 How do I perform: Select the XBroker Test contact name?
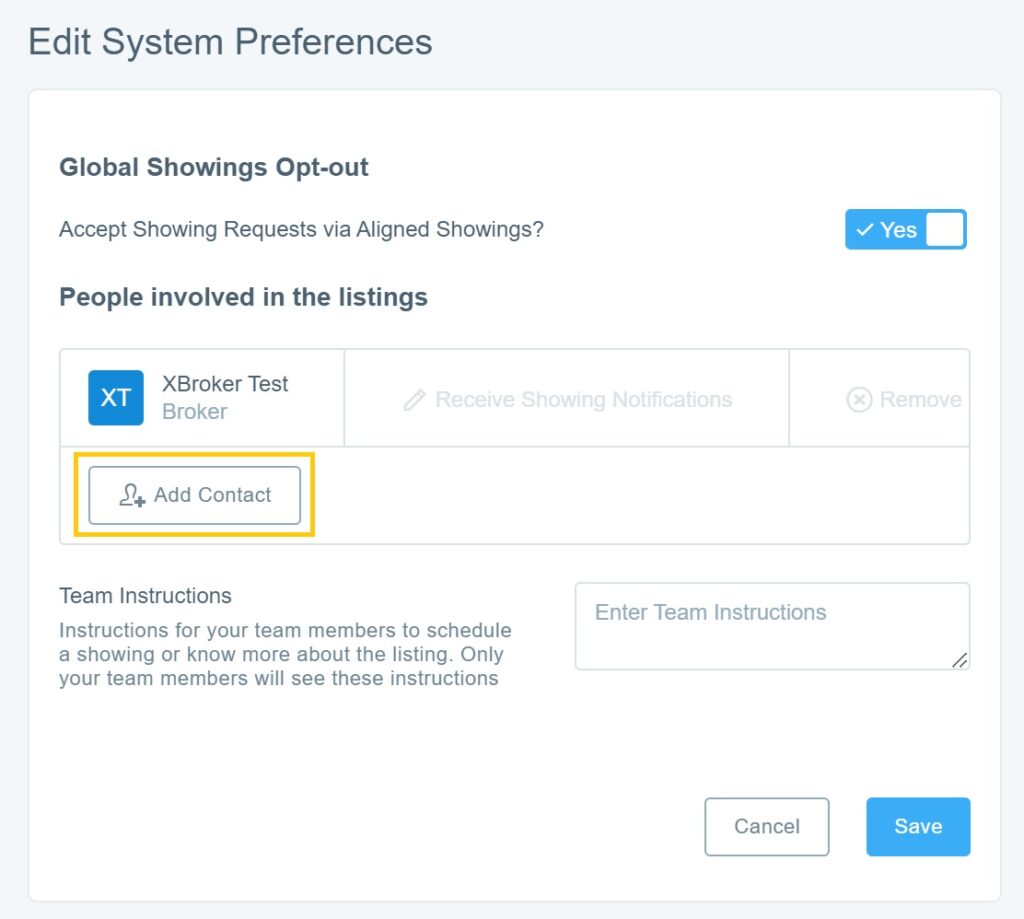pos(225,384)
